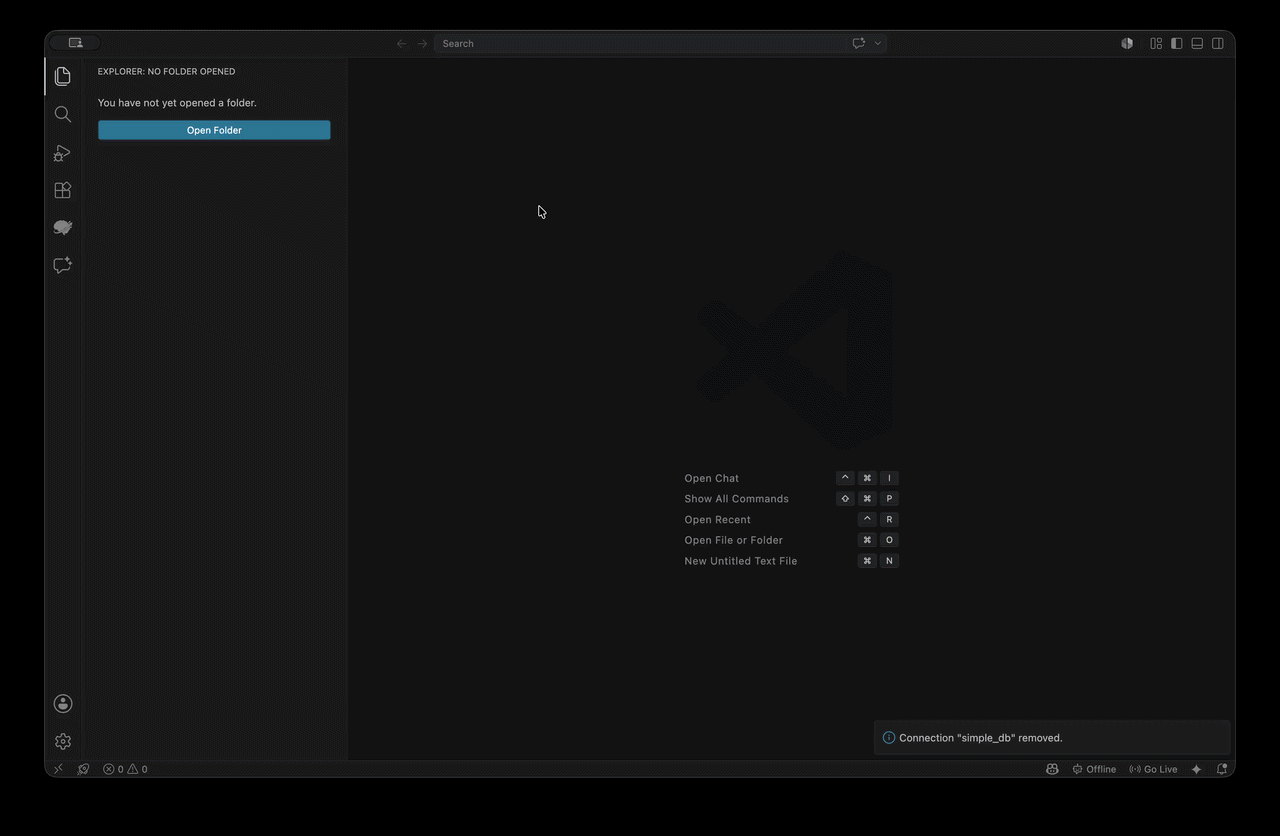This screenshot has width=1280, height=836.
Task: Click the top-left title bar pill button
Action: 75,43
